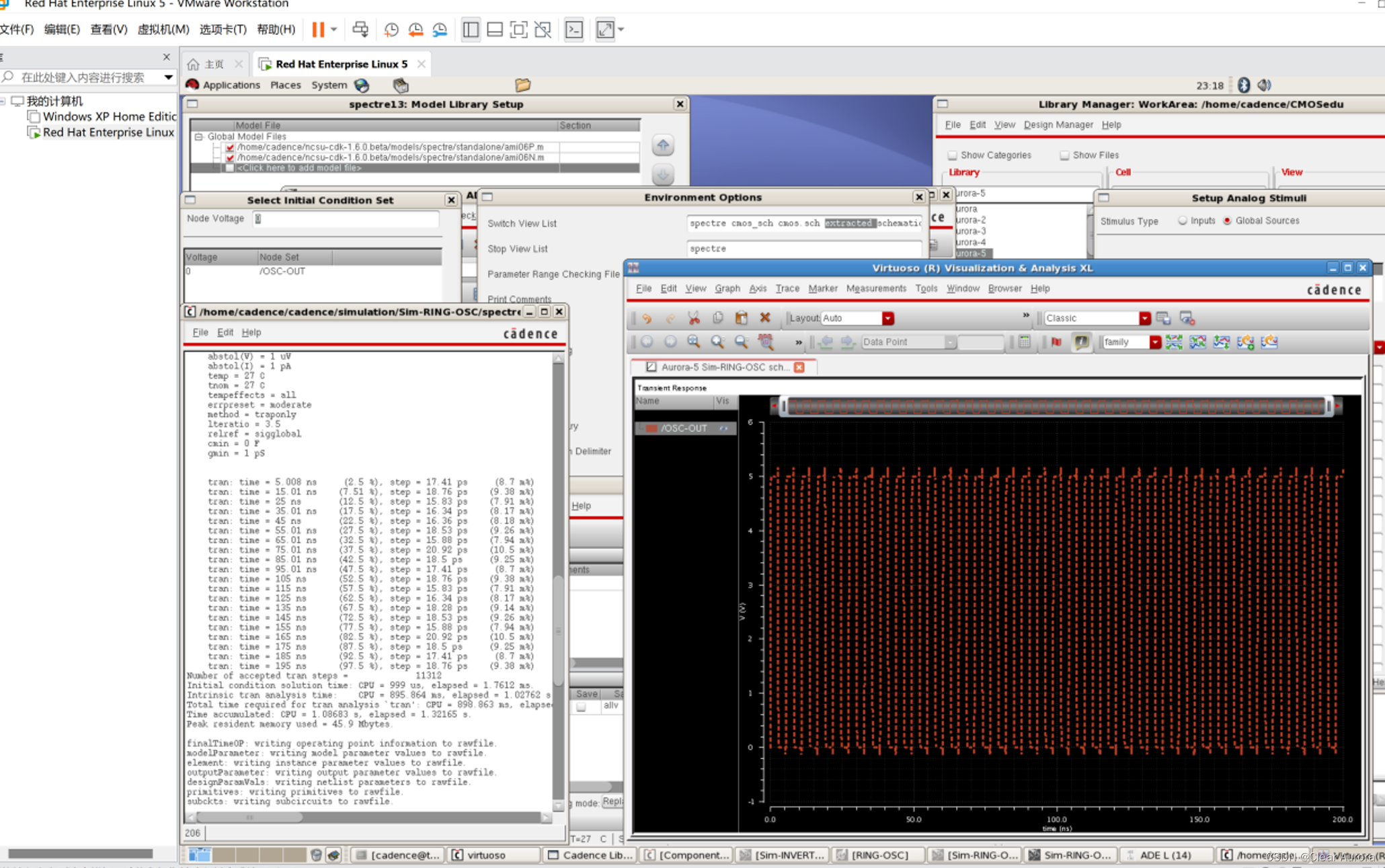Open the VMware pause button dropdown arrow

(333, 29)
